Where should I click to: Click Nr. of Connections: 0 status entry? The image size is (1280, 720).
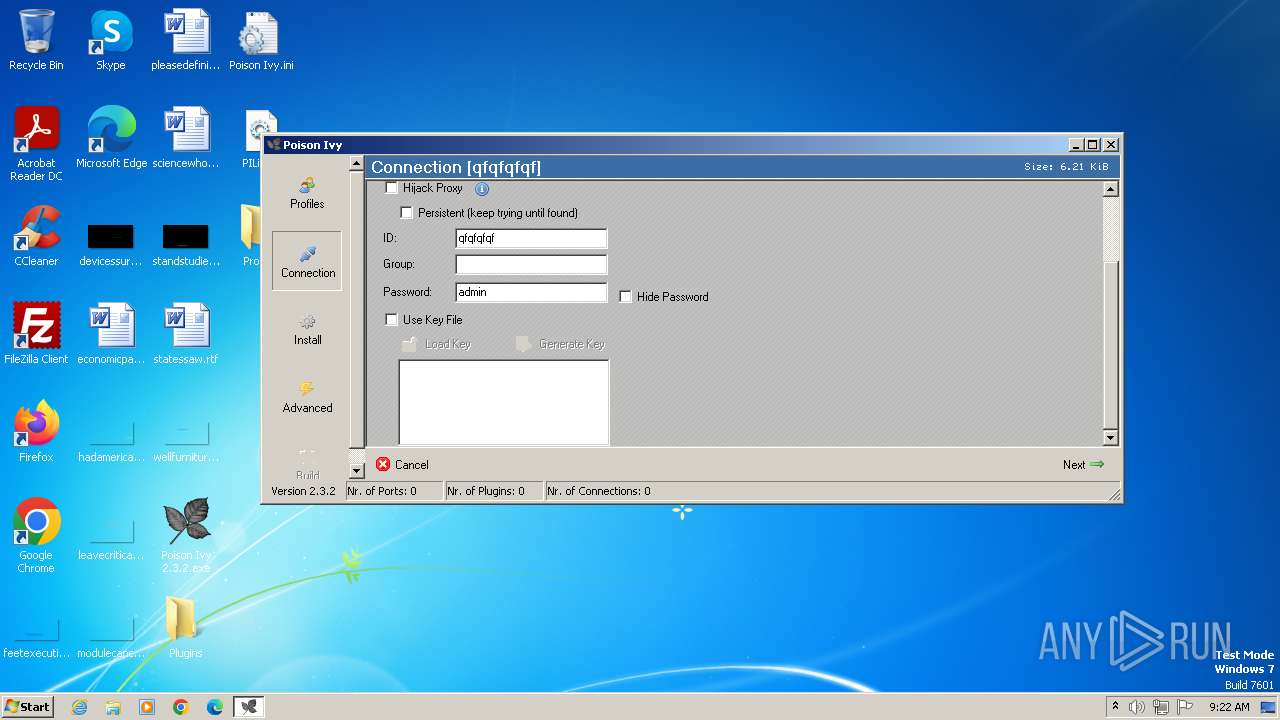click(599, 491)
